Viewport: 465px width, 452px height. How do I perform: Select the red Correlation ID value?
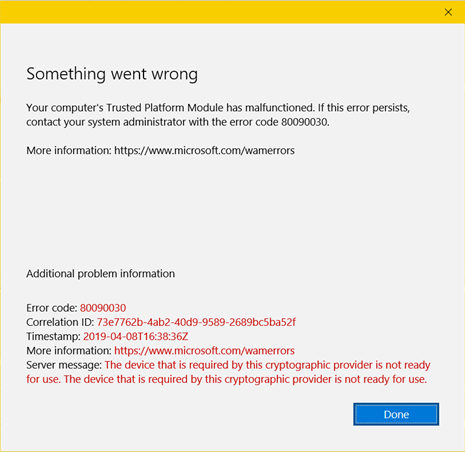[196, 322]
